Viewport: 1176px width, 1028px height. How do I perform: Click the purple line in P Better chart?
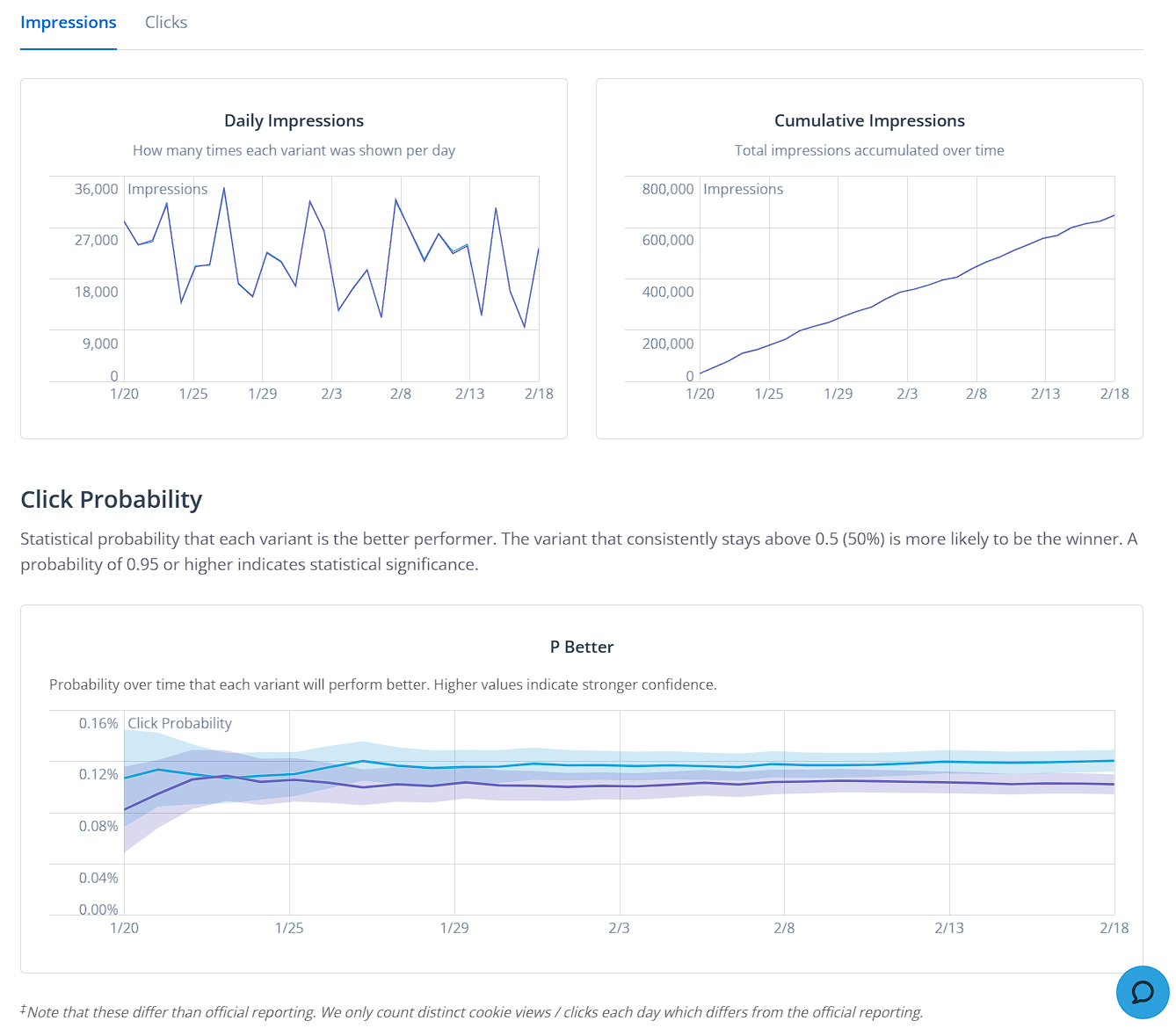pos(703,783)
